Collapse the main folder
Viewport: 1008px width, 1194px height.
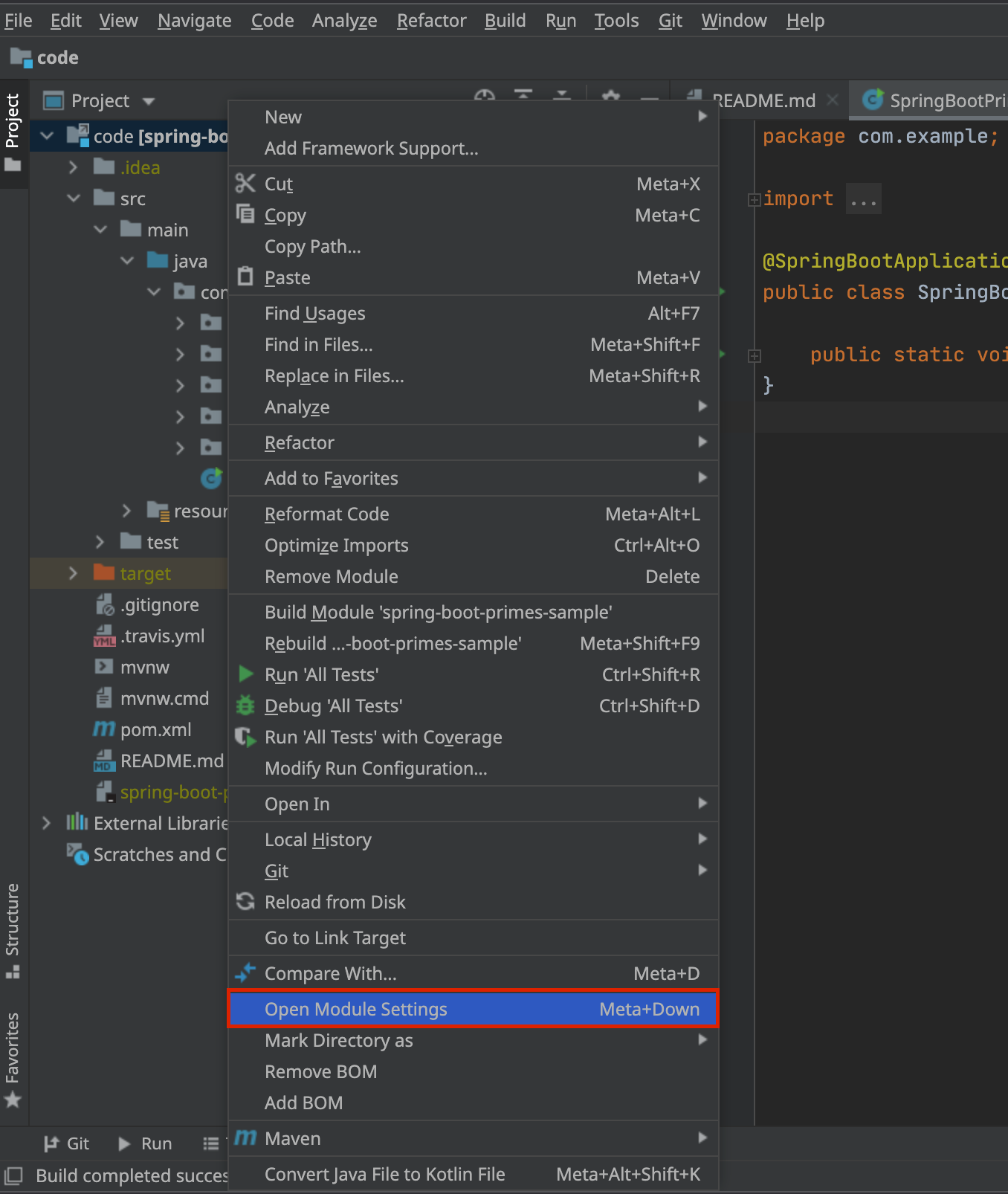(100, 230)
